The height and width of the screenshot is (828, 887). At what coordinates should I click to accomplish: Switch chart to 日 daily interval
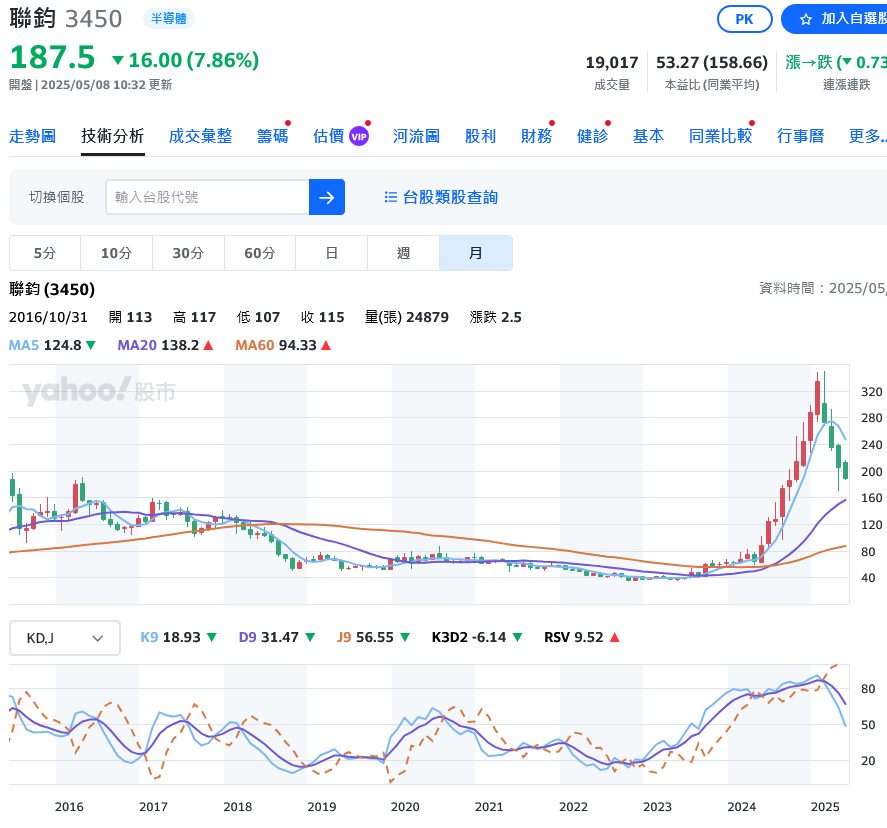click(x=332, y=253)
